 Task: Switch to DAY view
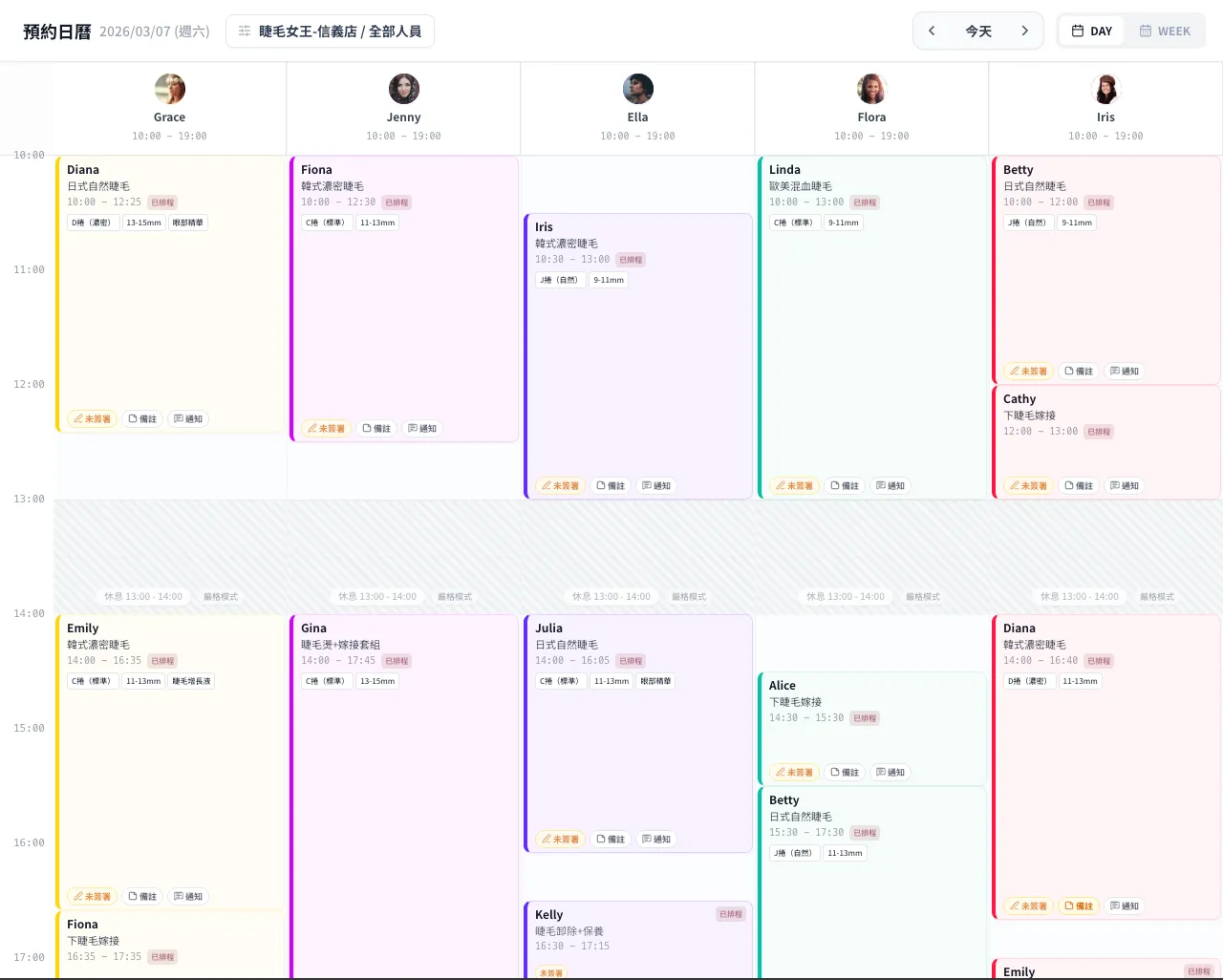pos(1091,31)
